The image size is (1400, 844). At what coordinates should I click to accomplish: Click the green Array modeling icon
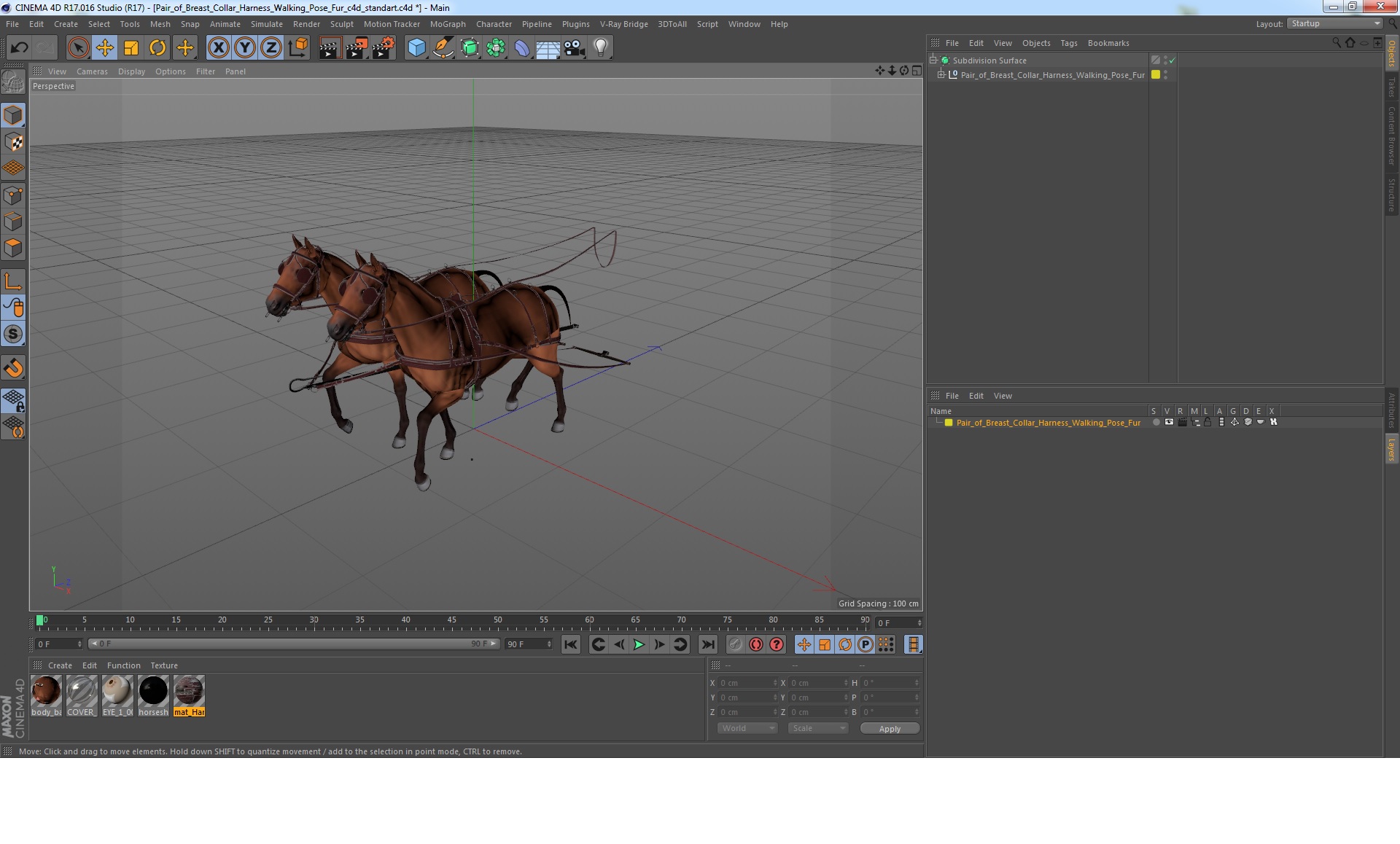(x=496, y=48)
